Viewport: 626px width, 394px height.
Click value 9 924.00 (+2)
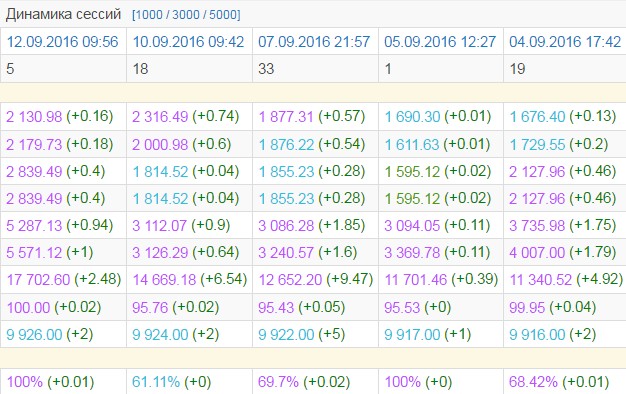coord(176,335)
